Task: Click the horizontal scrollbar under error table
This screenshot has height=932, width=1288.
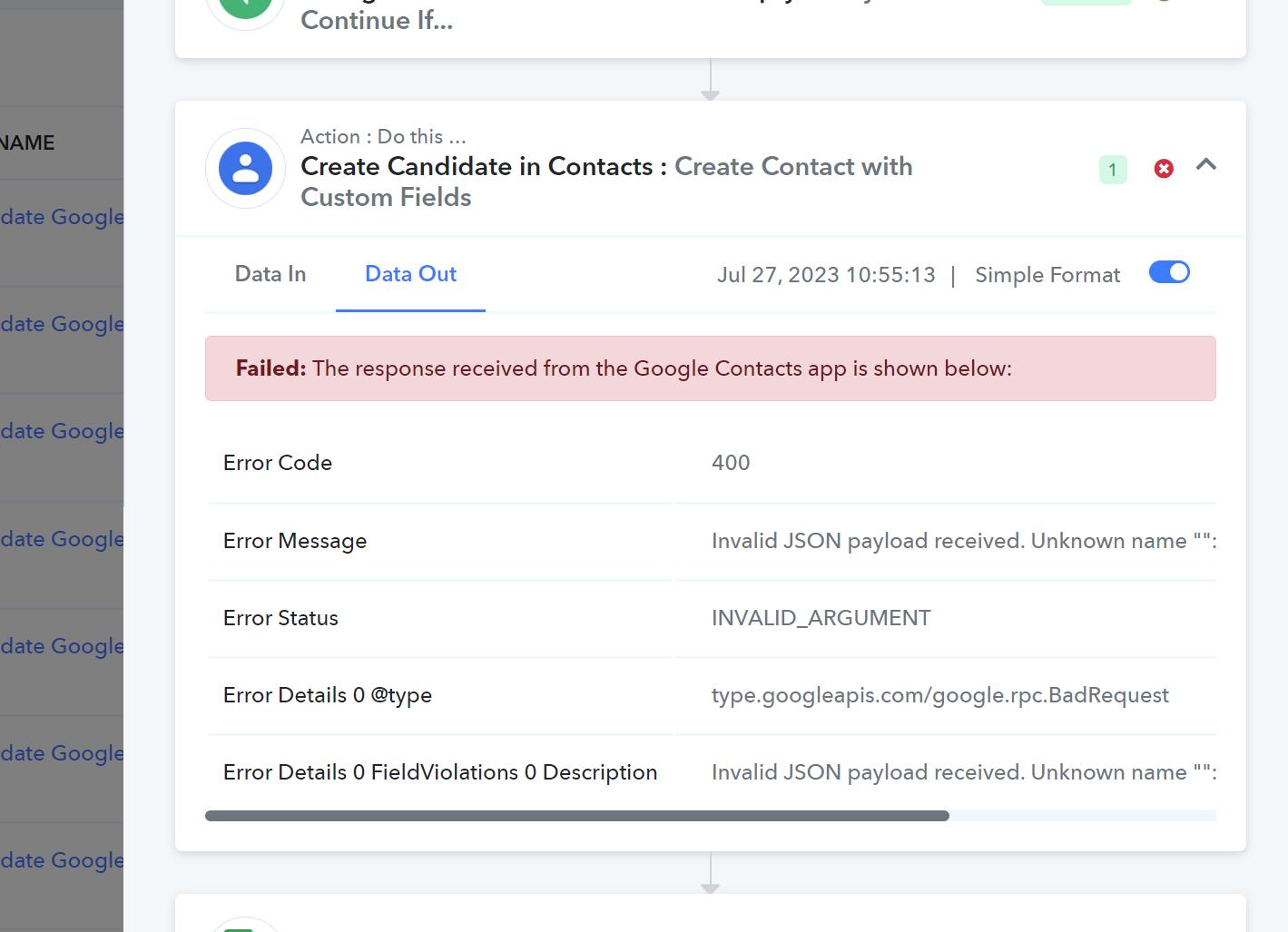Action: pyautogui.click(x=577, y=816)
